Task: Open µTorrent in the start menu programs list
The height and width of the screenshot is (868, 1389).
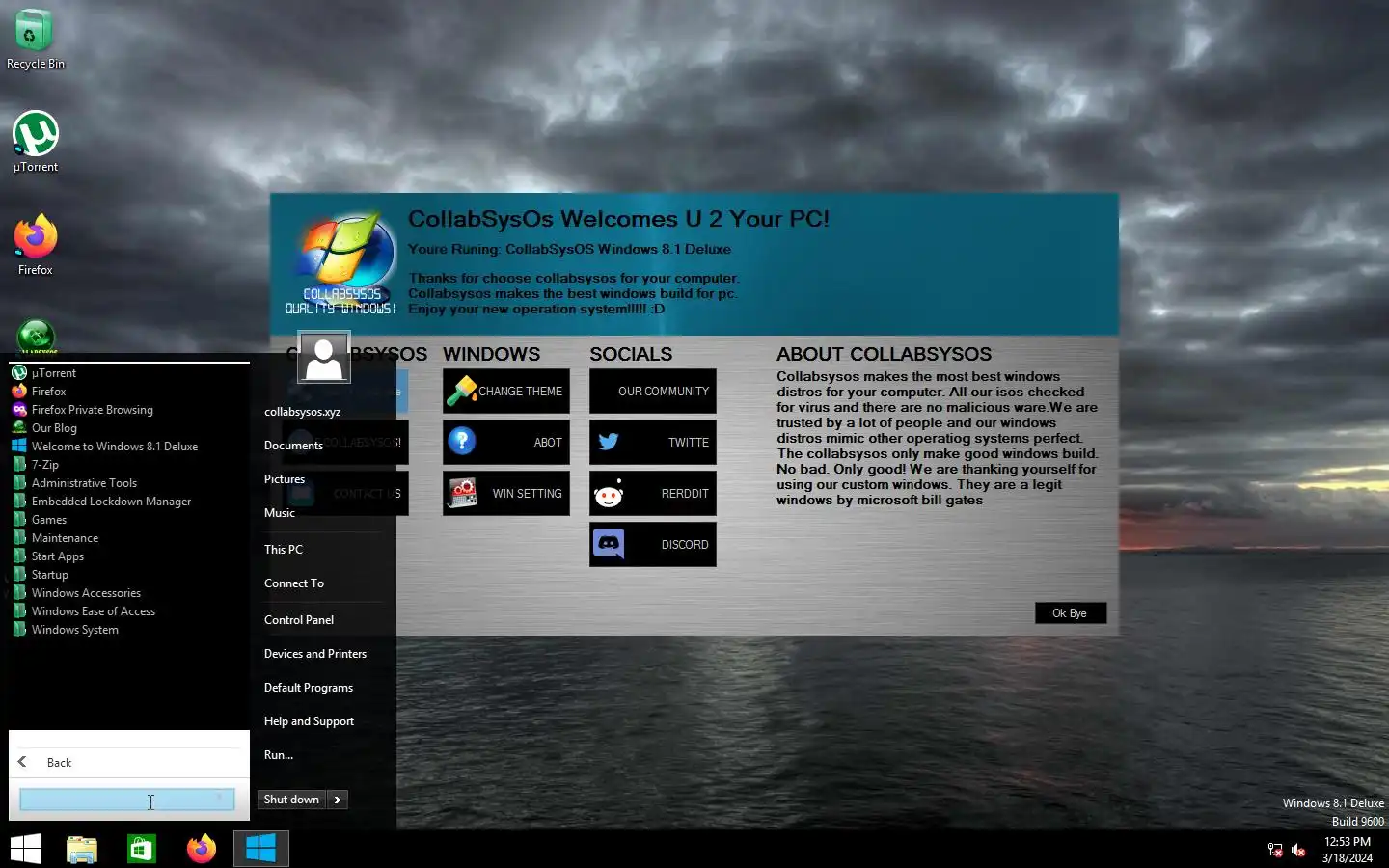Action: tap(129, 373)
